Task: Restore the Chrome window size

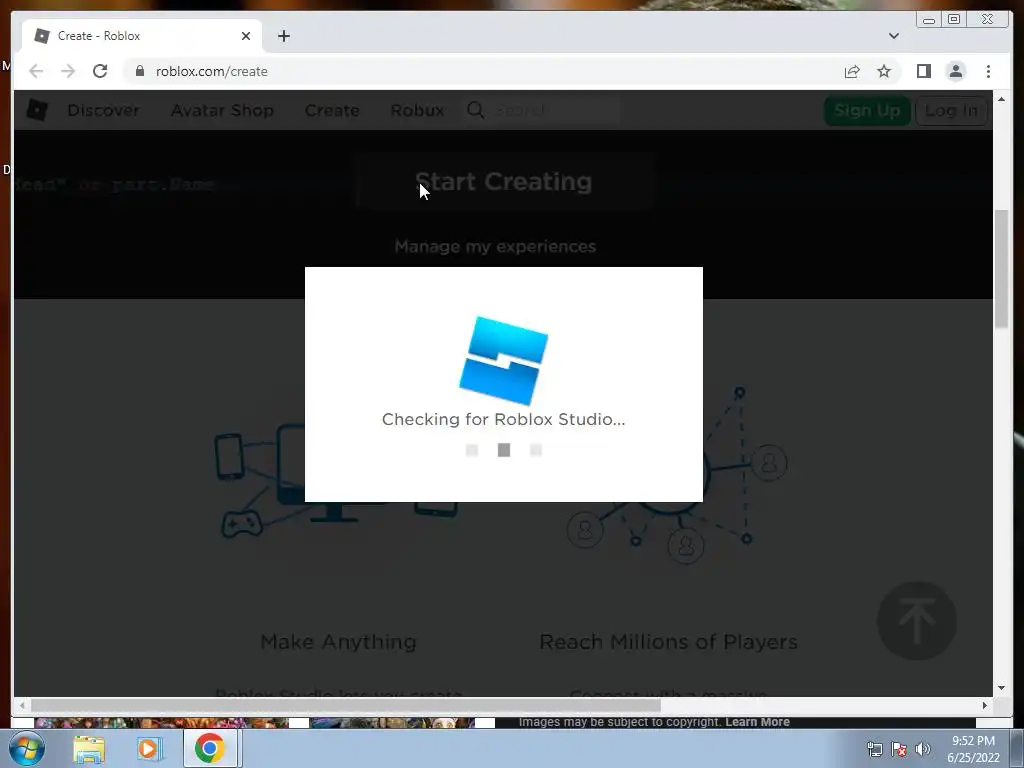Action: click(954, 20)
